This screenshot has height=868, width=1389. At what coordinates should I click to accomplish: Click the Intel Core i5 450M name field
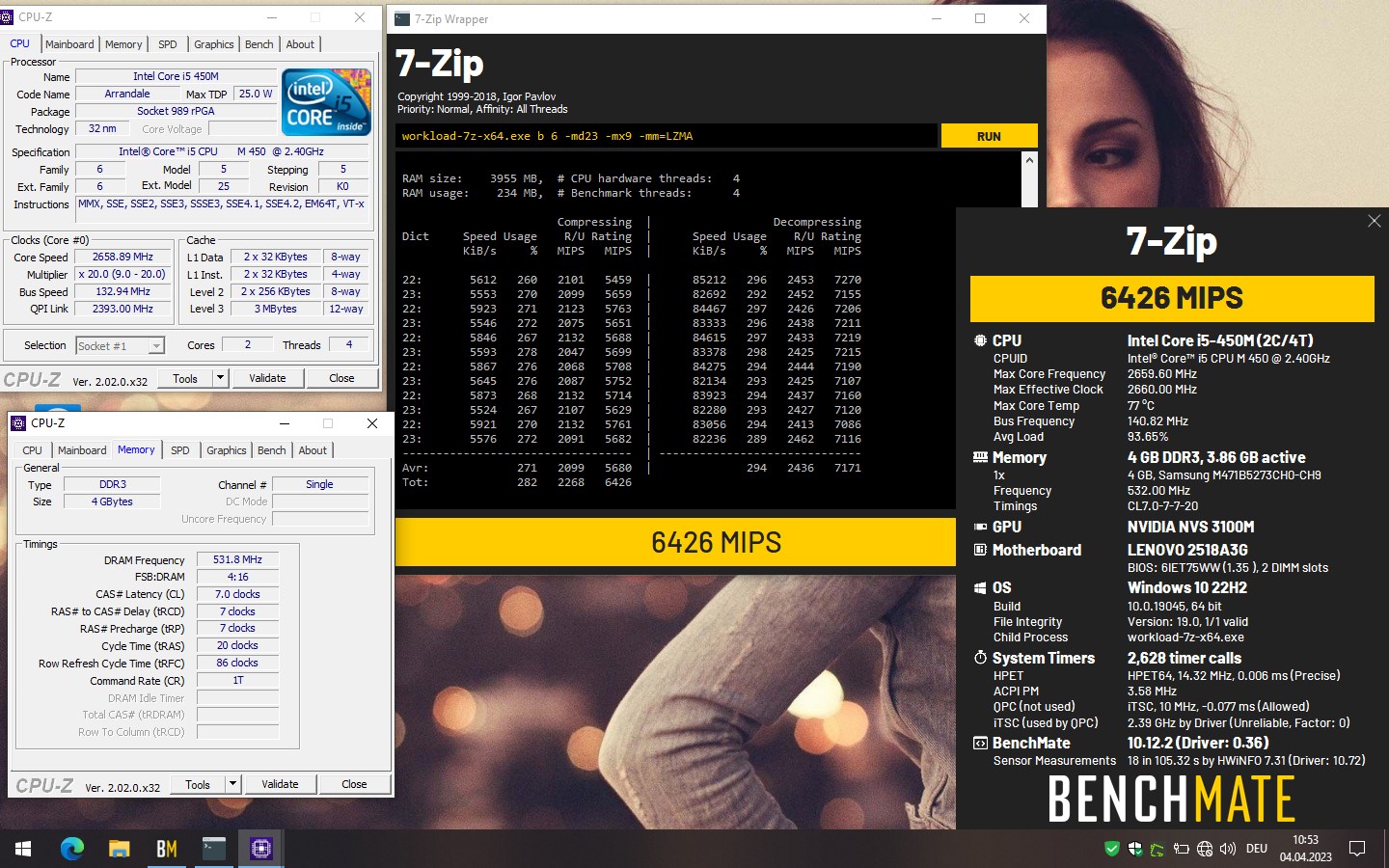coord(176,76)
